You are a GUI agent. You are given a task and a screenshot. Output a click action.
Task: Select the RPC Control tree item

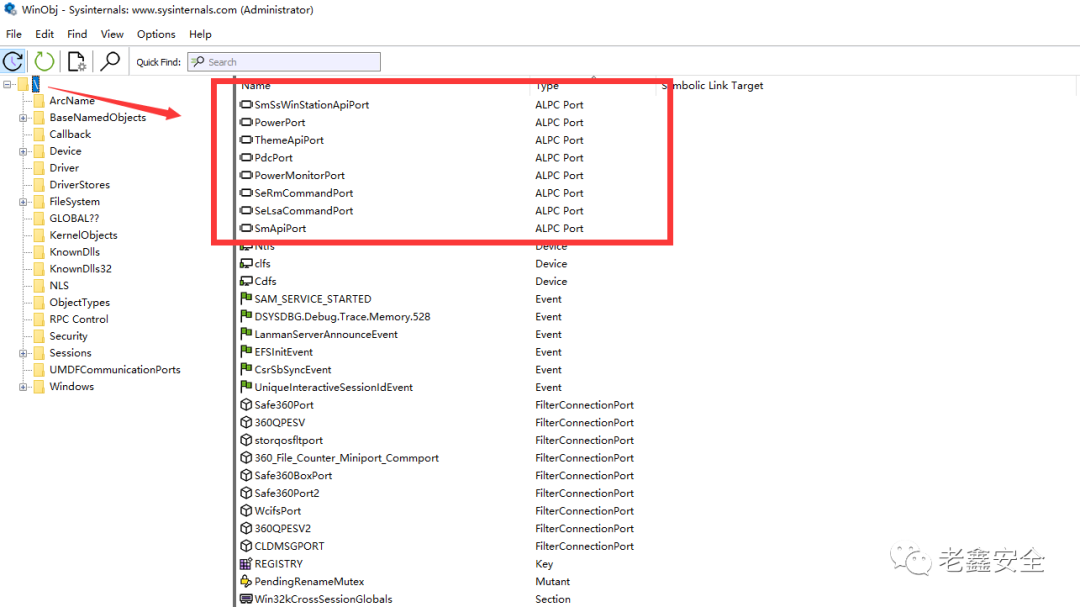tap(79, 319)
